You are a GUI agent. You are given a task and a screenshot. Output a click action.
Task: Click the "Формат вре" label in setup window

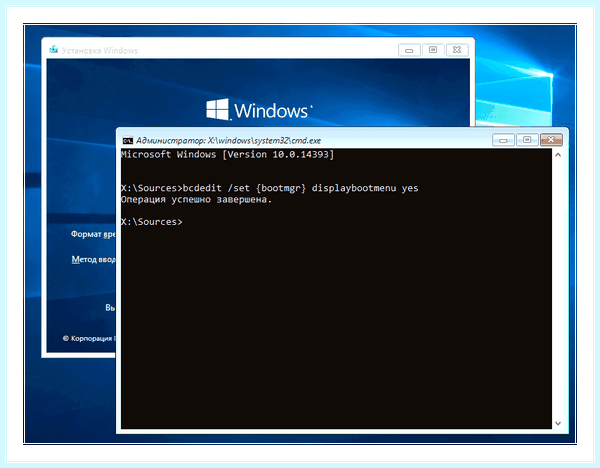pos(93,234)
